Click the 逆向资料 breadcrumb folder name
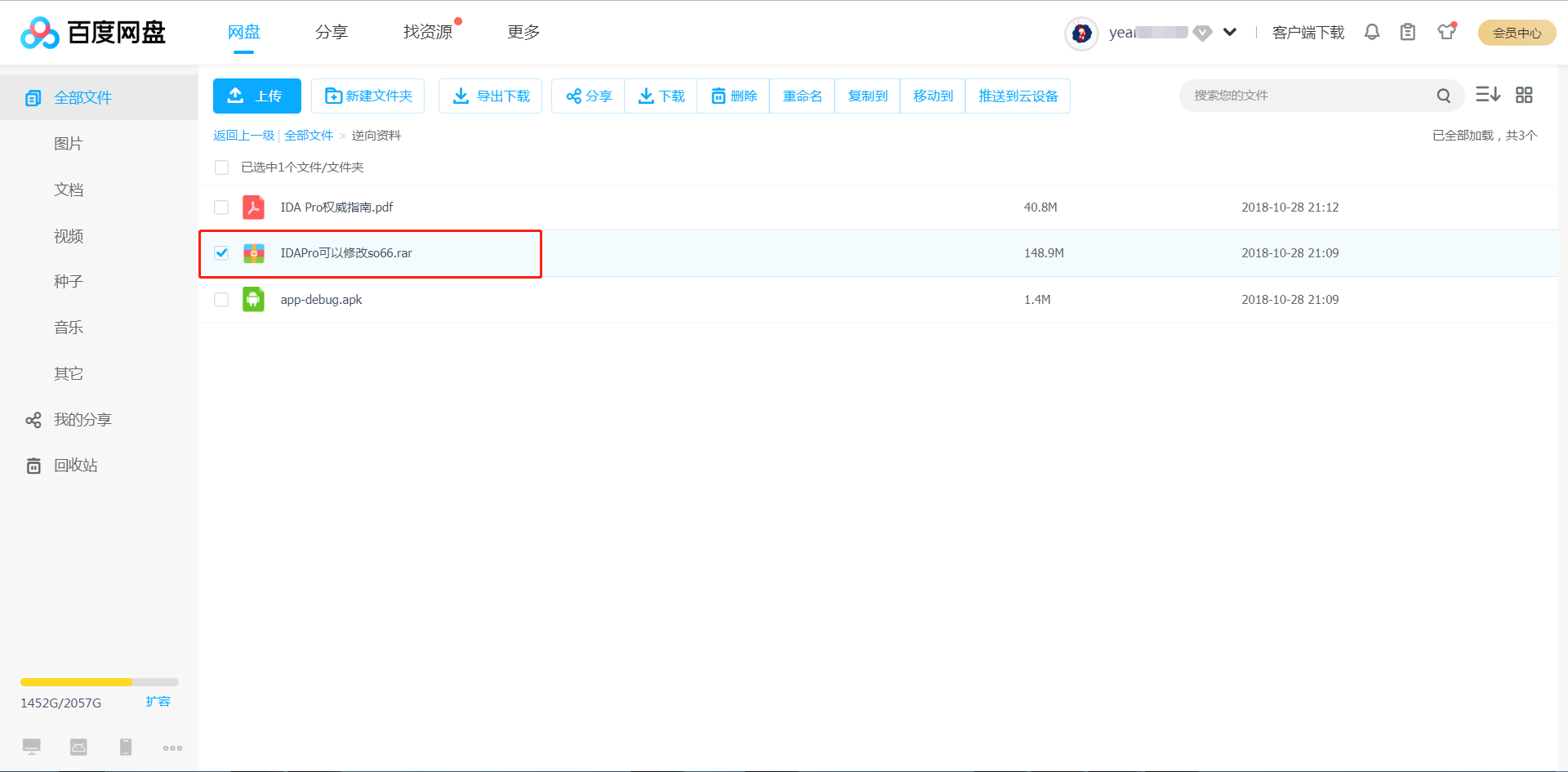The width and height of the screenshot is (1568, 772). pos(376,136)
